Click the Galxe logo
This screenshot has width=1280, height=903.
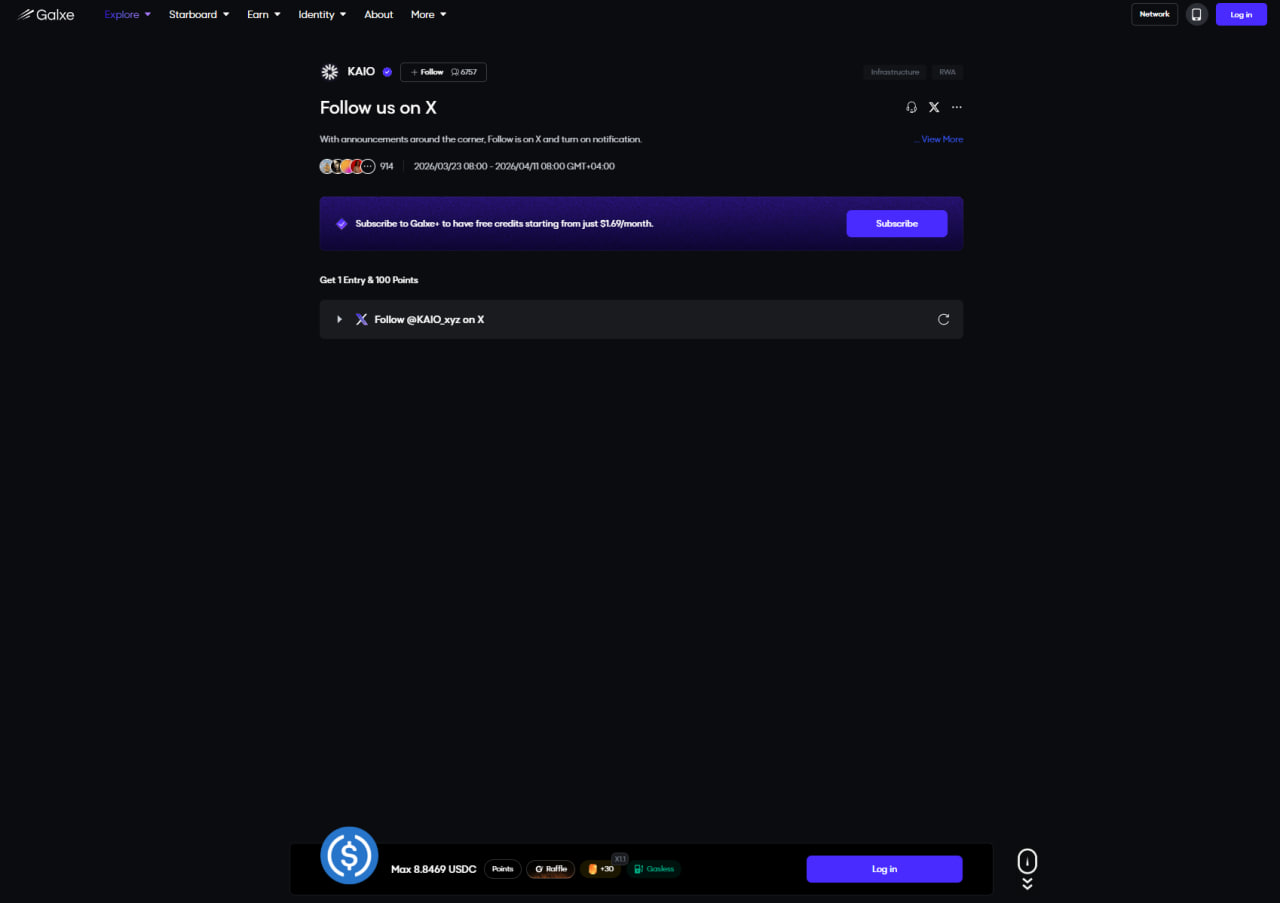pyautogui.click(x=46, y=14)
